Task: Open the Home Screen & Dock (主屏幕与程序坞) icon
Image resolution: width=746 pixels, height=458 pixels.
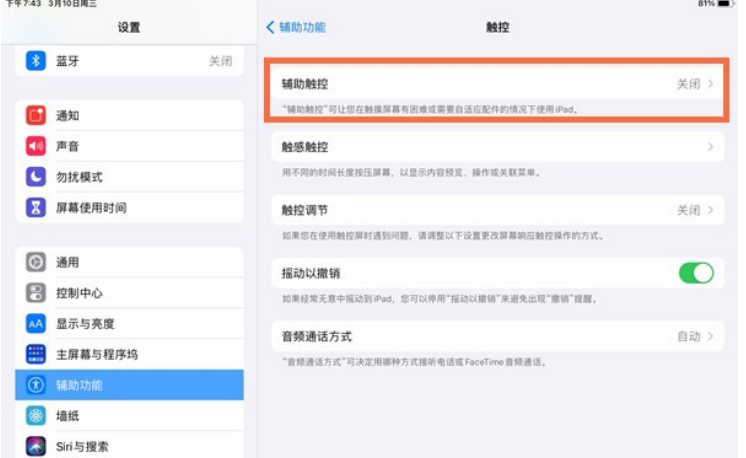Action: pyautogui.click(x=36, y=355)
